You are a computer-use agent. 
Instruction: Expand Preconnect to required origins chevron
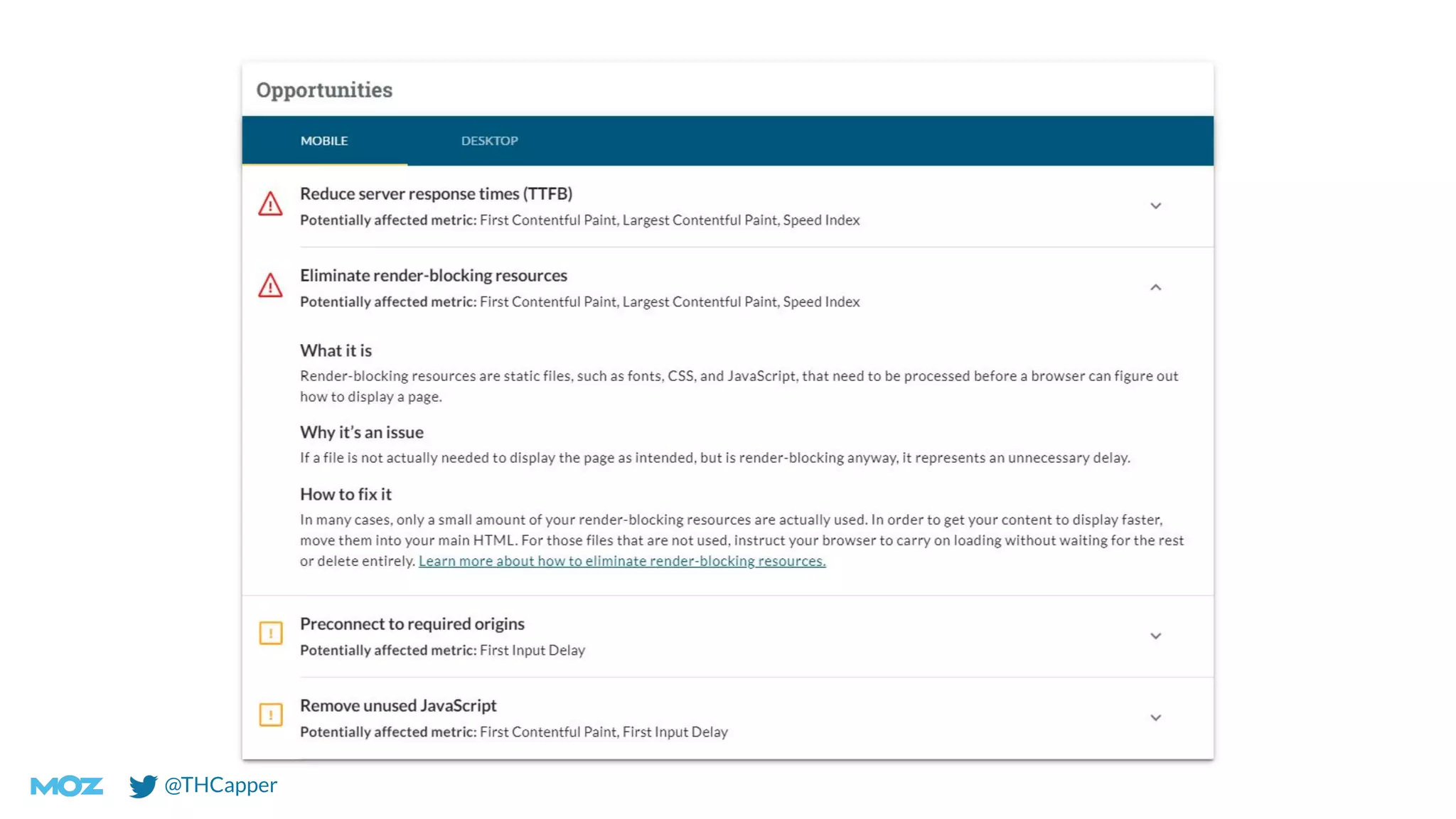coord(1155,636)
